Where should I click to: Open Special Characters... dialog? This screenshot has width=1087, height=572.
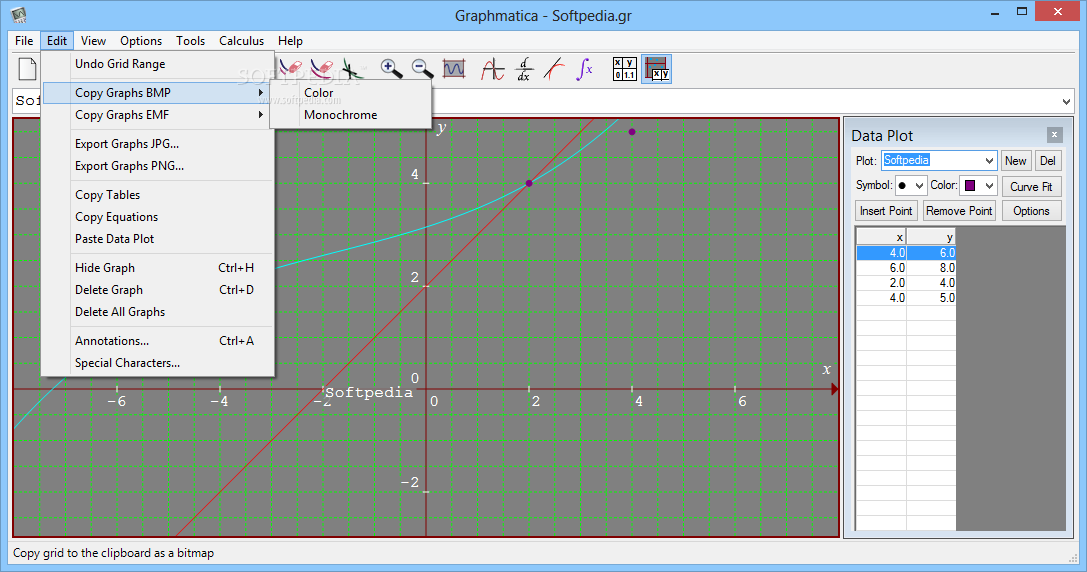click(x=158, y=363)
